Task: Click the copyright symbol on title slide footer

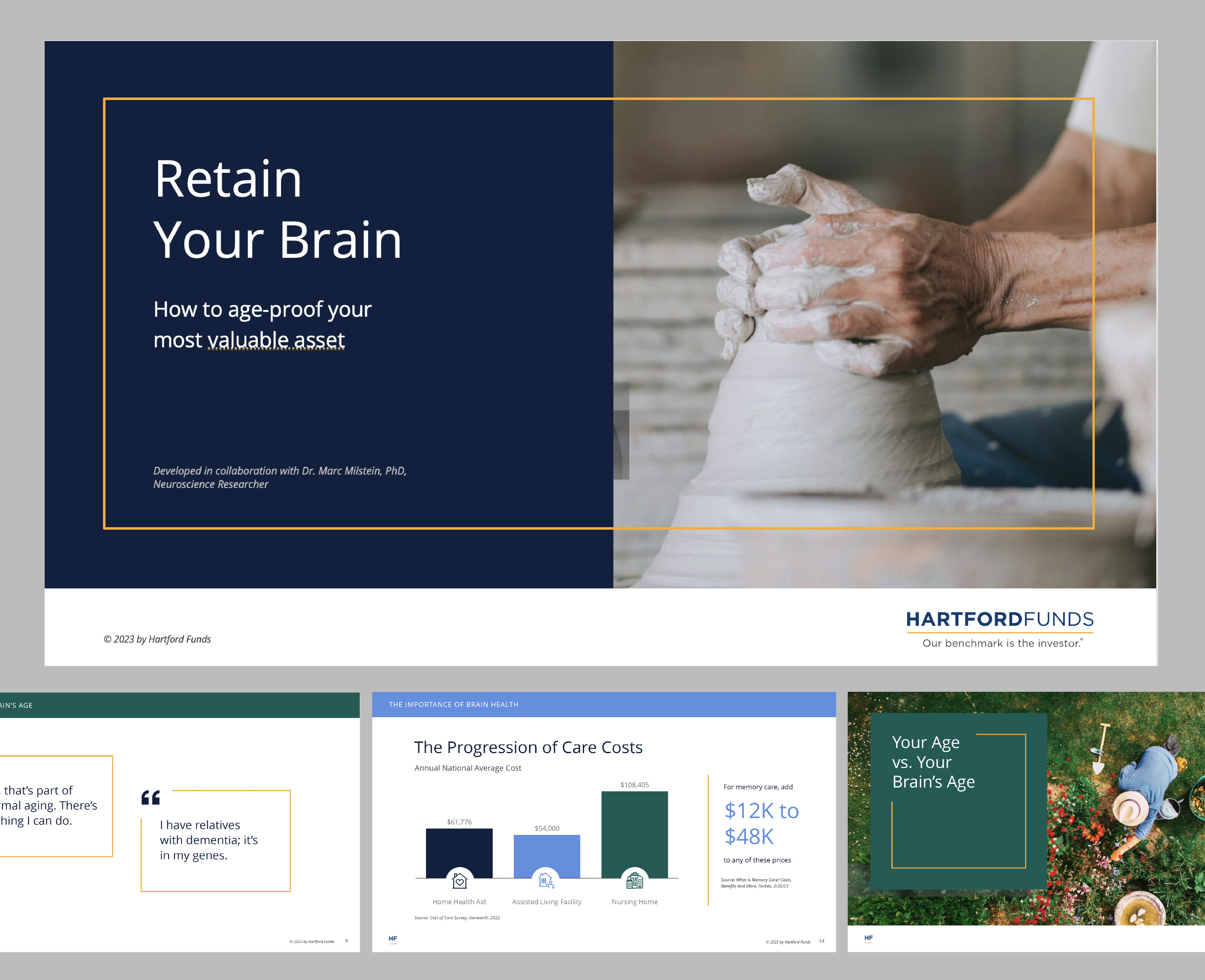Action: (x=107, y=639)
